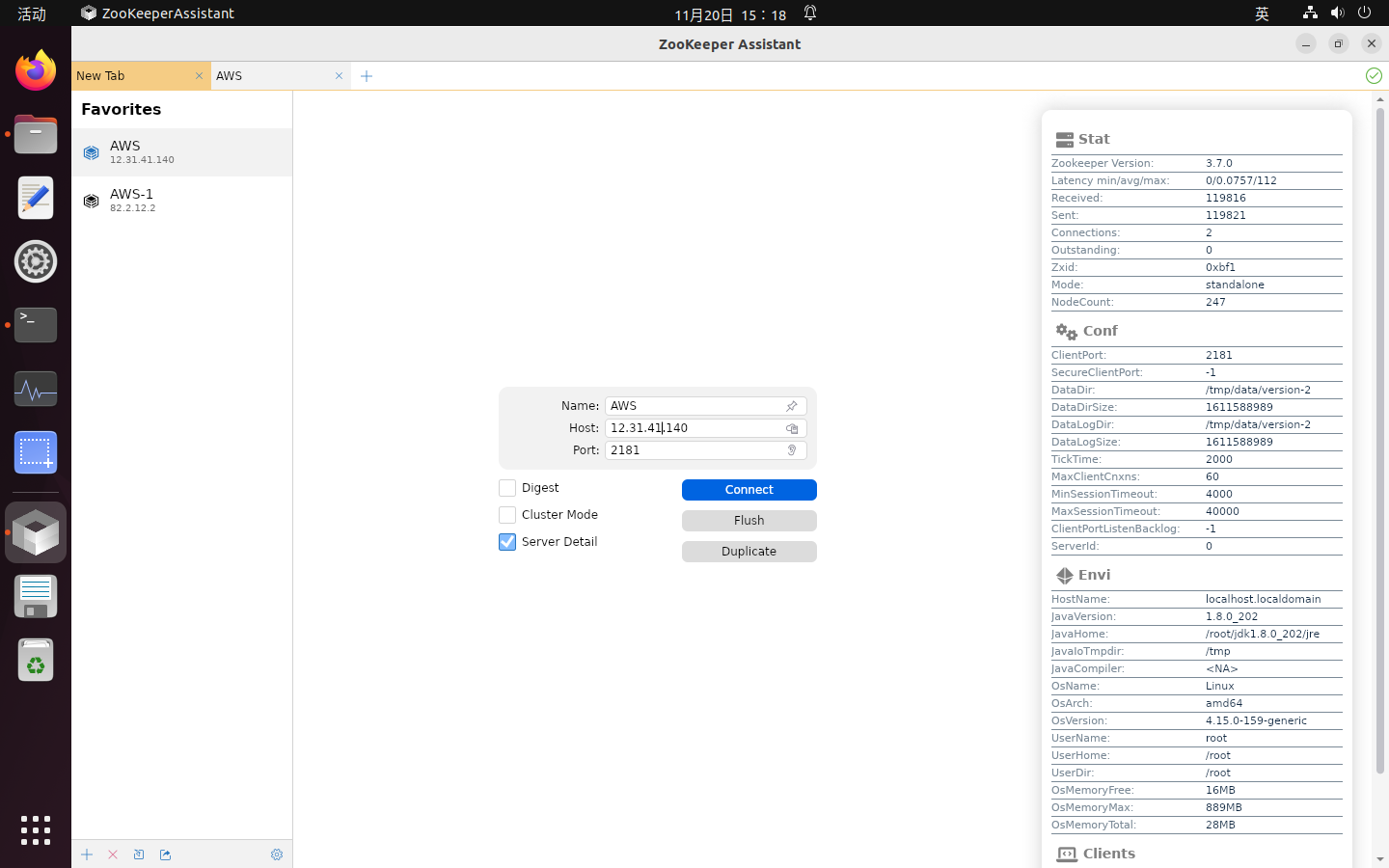
Task: Click the import favorites icon
Action: (139, 854)
